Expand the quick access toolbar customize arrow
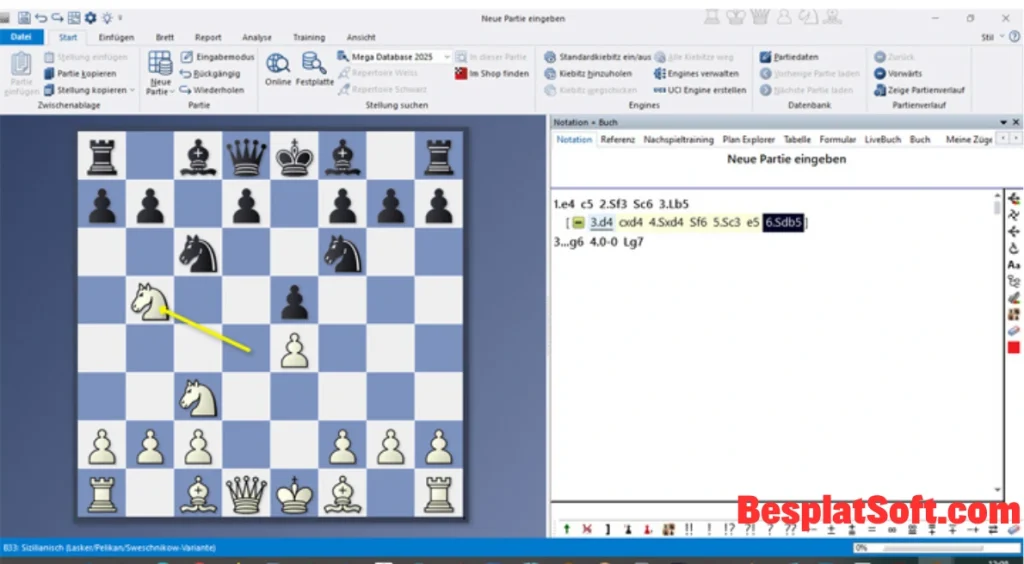 click(120, 18)
